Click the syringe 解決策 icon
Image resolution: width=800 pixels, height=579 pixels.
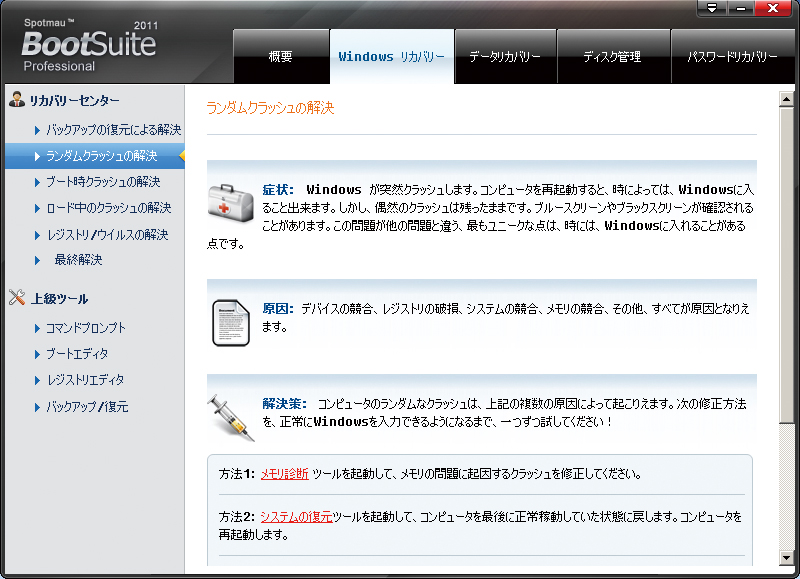[x=231, y=418]
